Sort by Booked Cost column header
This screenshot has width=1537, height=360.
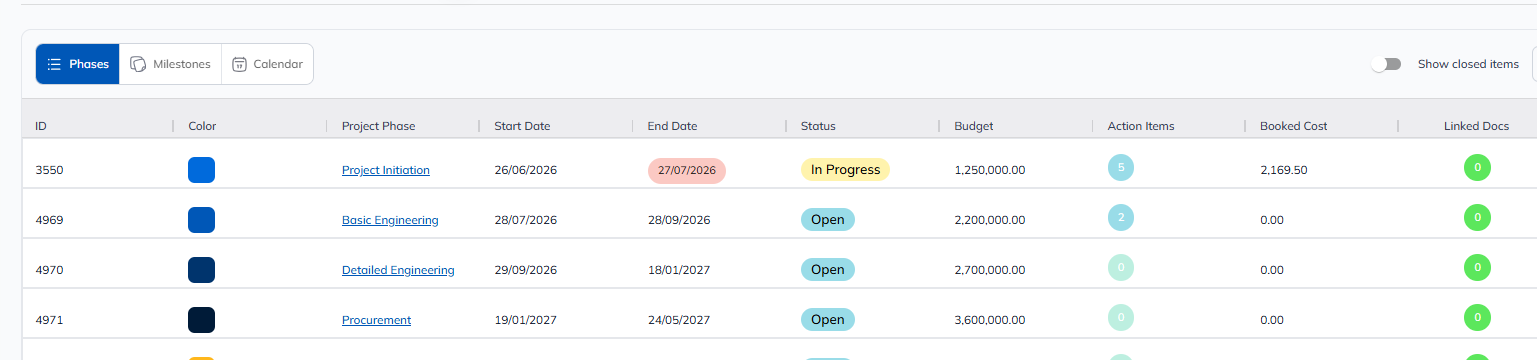[1294, 126]
